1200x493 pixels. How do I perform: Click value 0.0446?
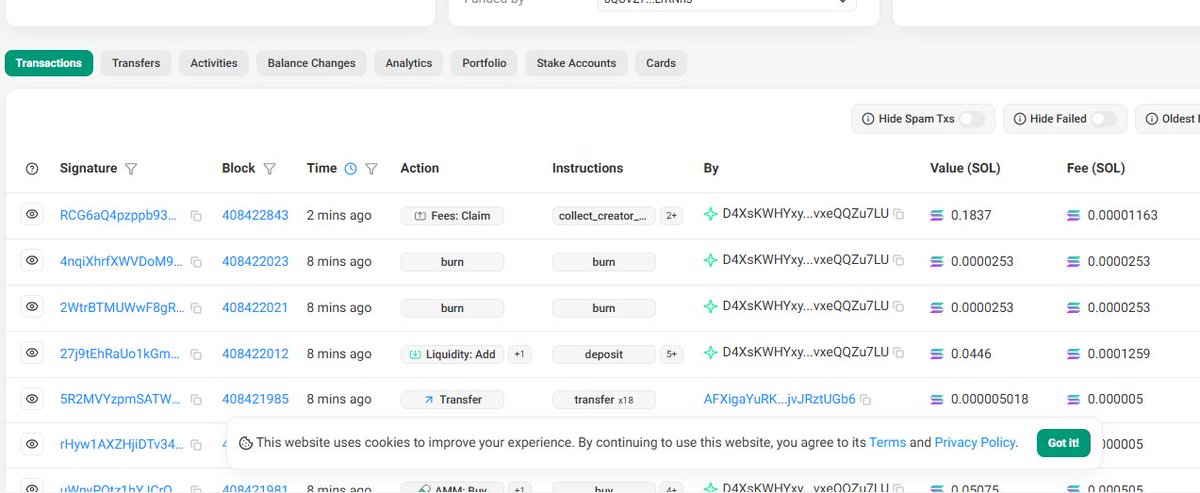970,353
